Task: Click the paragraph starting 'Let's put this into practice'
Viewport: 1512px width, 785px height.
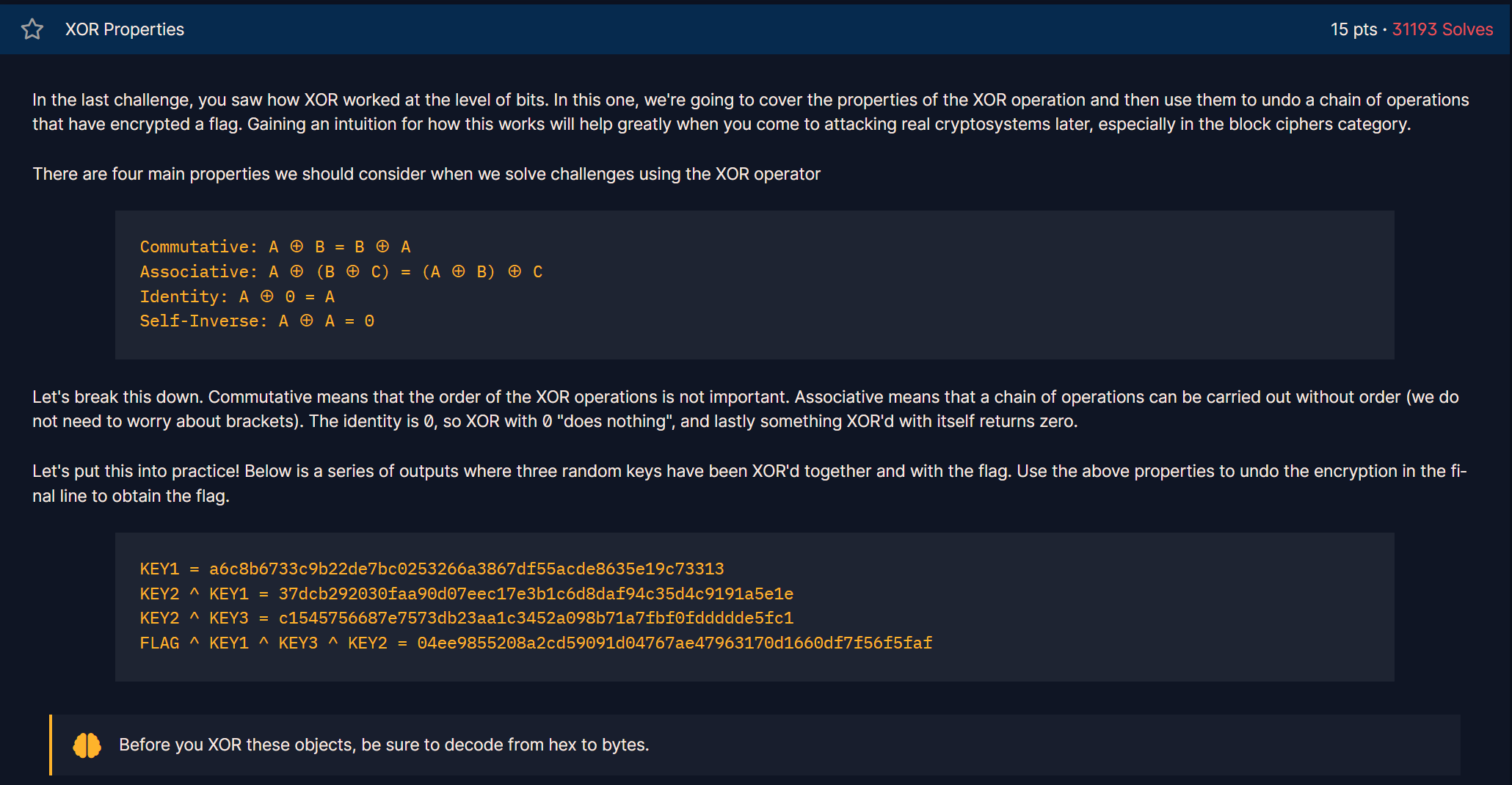Action: pos(749,483)
